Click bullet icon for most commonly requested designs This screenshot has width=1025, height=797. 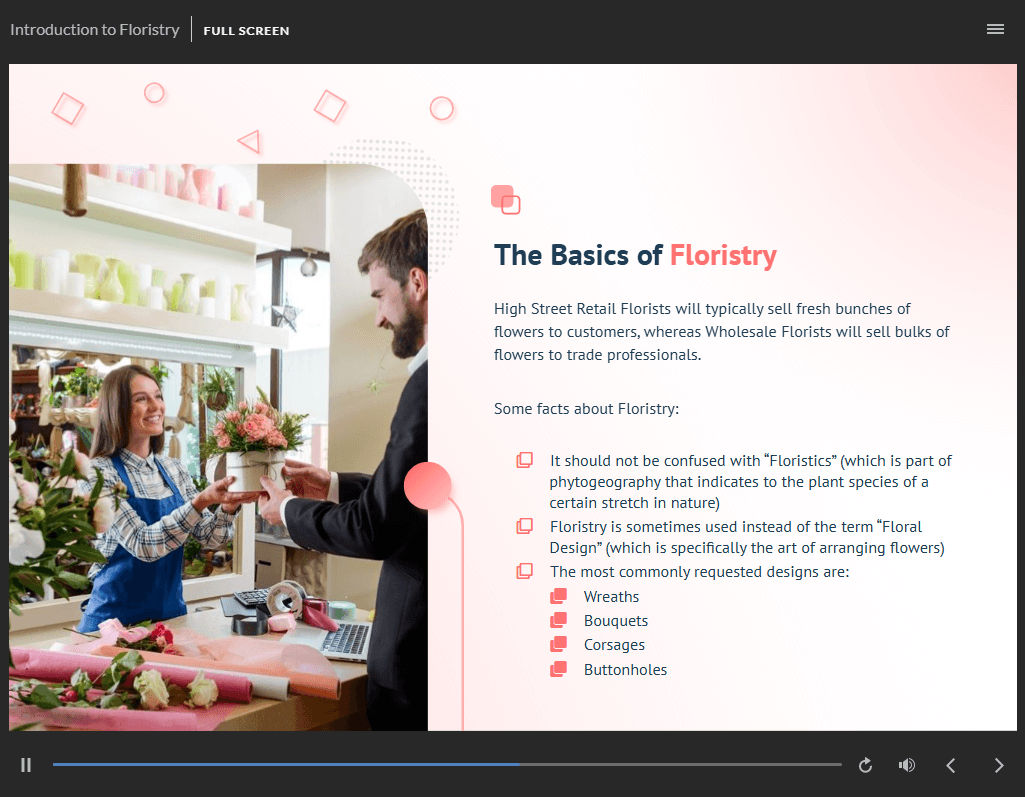click(x=524, y=571)
